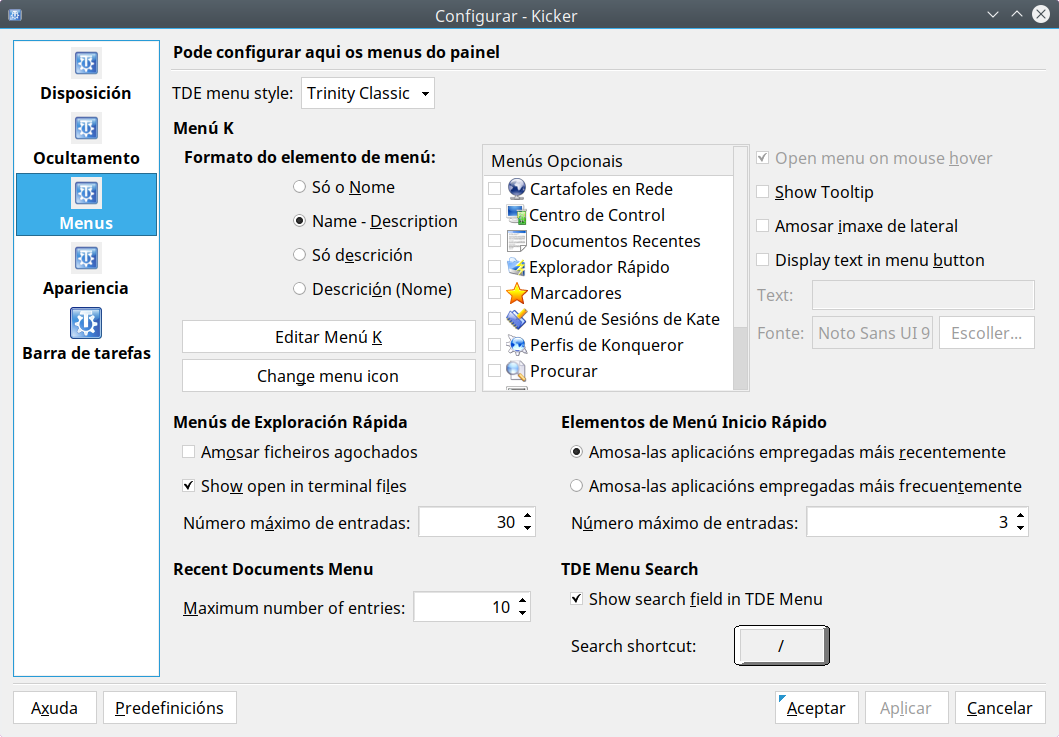Increase Menús de Exploración Rápida max entries
Viewport: 1059px width, 737px height.
click(x=527, y=515)
